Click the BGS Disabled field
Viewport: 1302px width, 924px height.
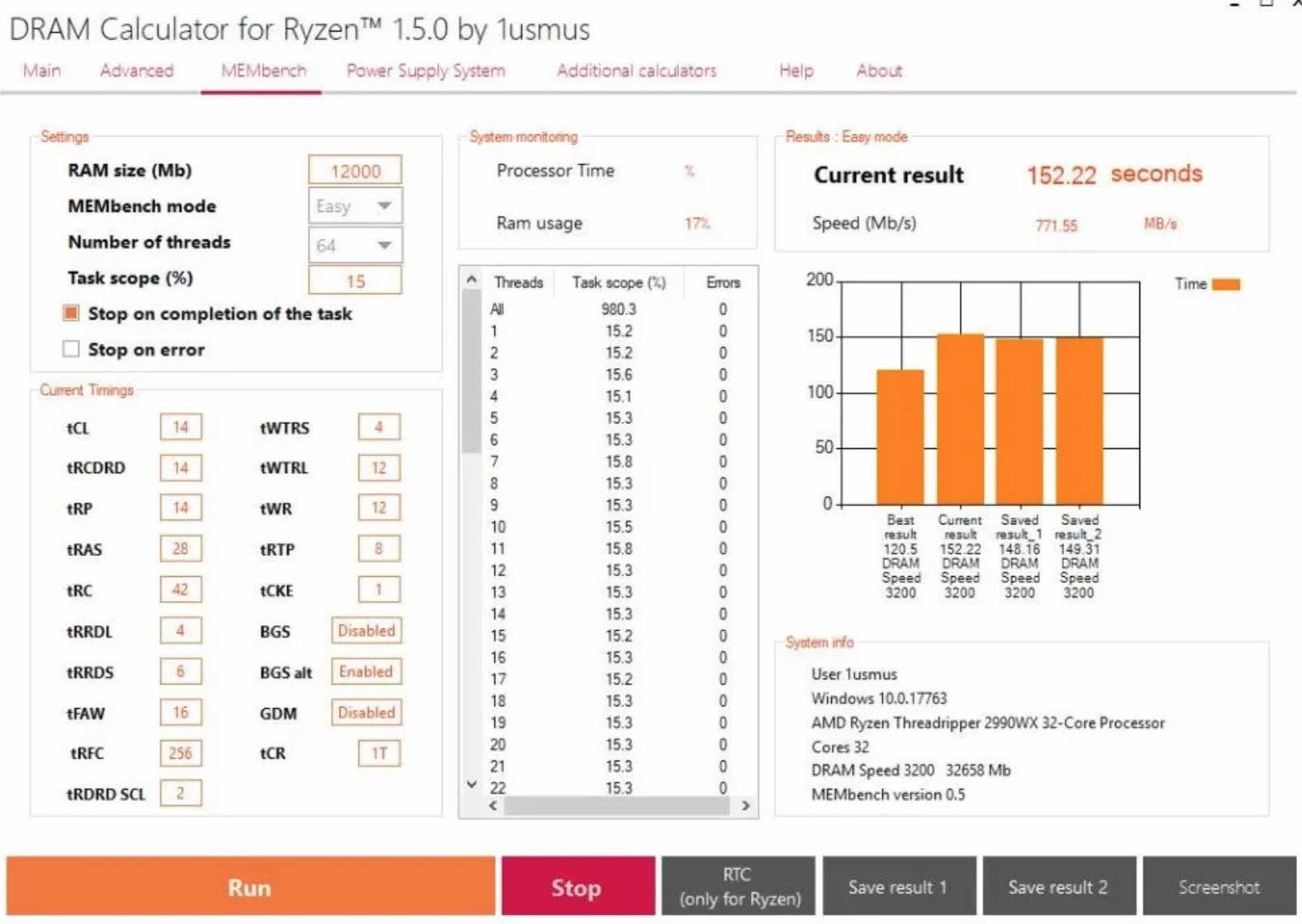click(367, 630)
